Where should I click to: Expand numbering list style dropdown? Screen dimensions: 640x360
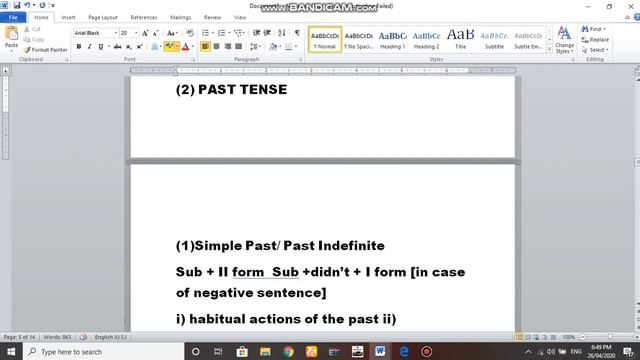(x=229, y=33)
